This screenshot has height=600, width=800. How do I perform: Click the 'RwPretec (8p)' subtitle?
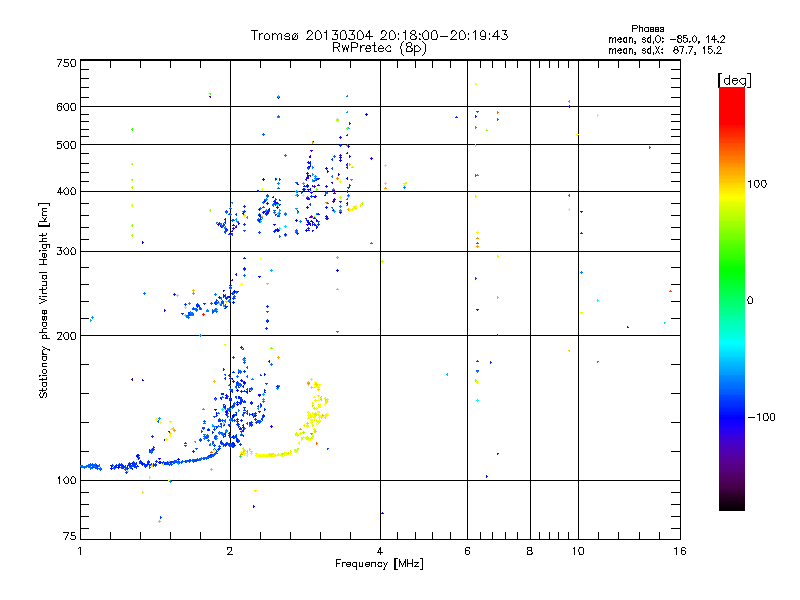click(379, 48)
